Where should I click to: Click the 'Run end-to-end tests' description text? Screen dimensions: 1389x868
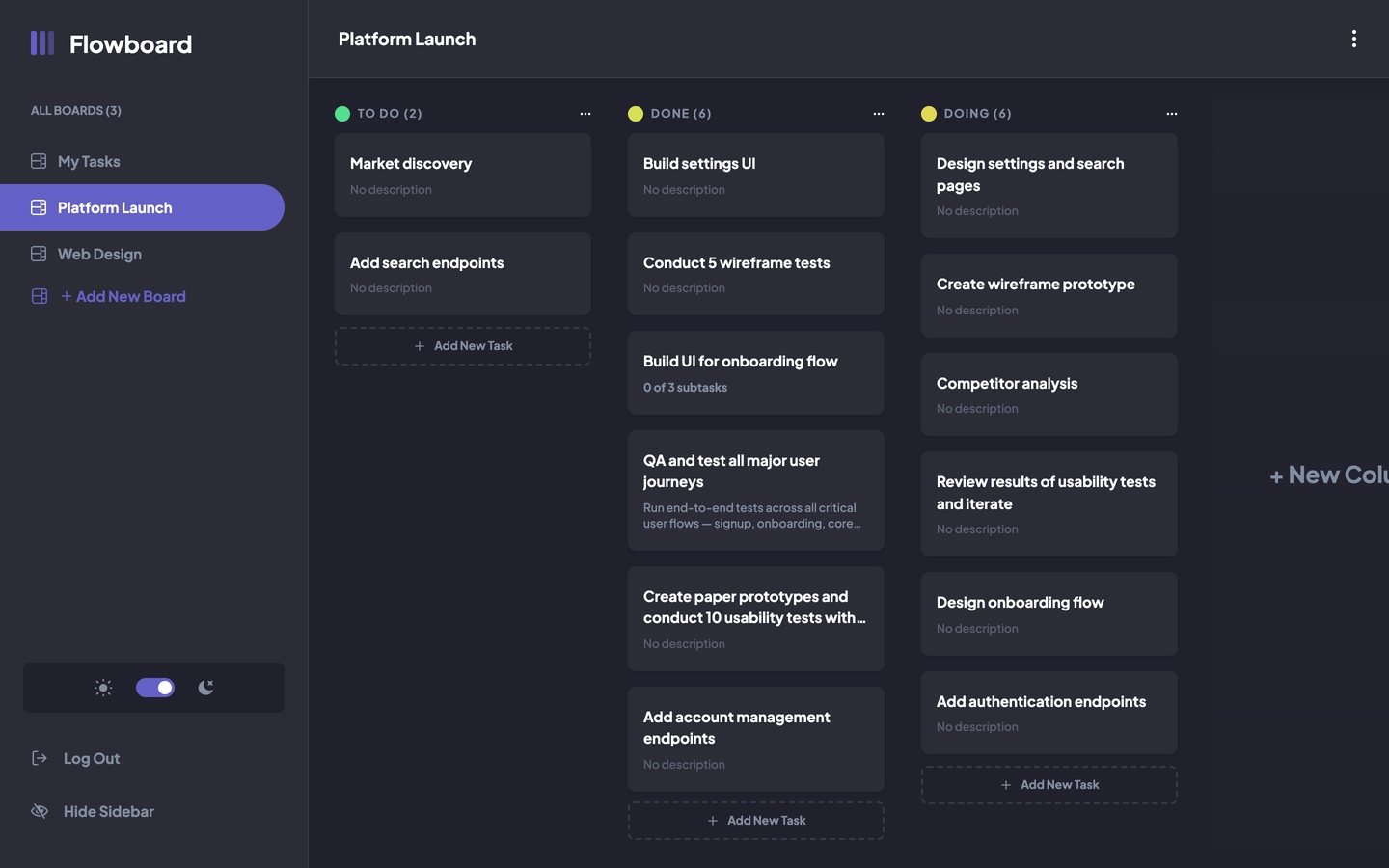point(752,516)
